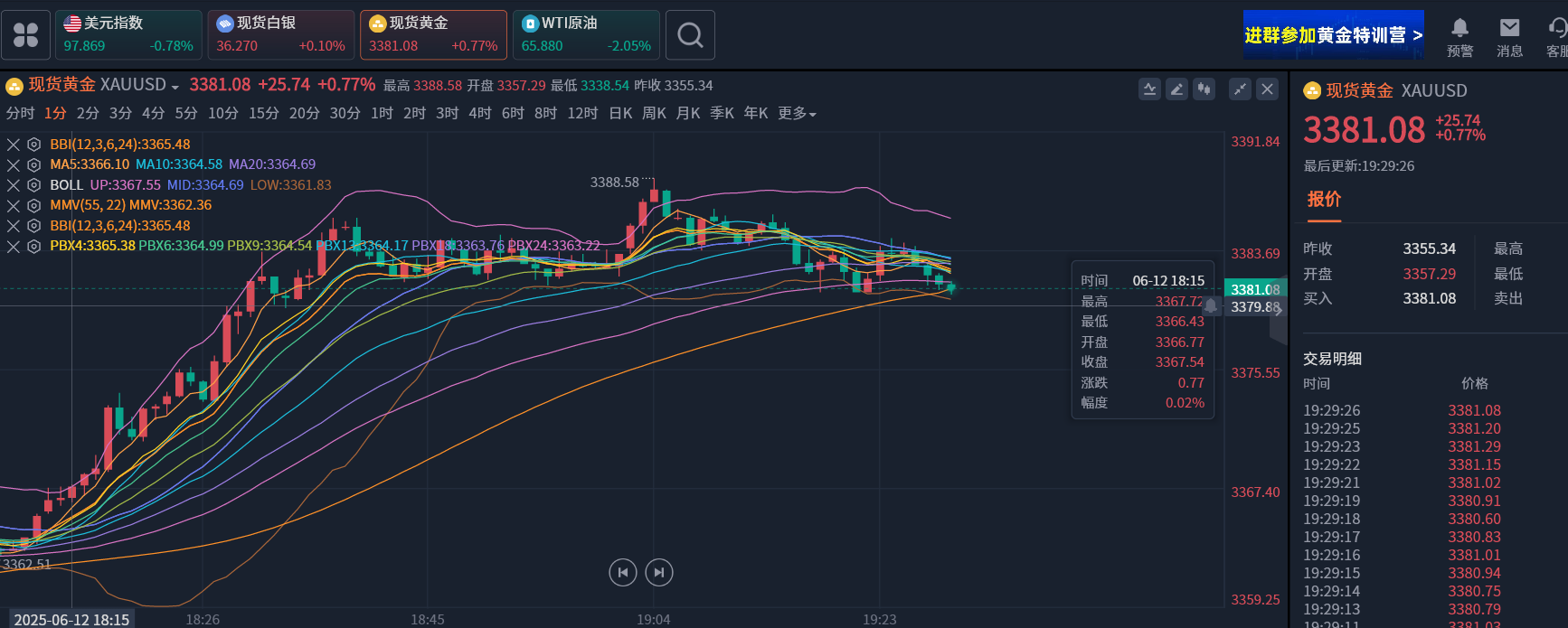1568x628 pixels.
Task: Collapse the chart with shrink arrows icon
Action: pos(1240,89)
